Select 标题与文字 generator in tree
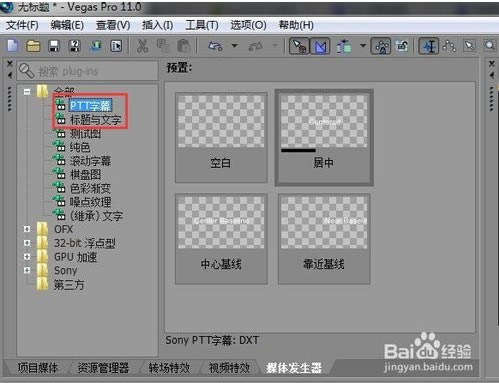This screenshot has height=383, width=499. tap(95, 120)
